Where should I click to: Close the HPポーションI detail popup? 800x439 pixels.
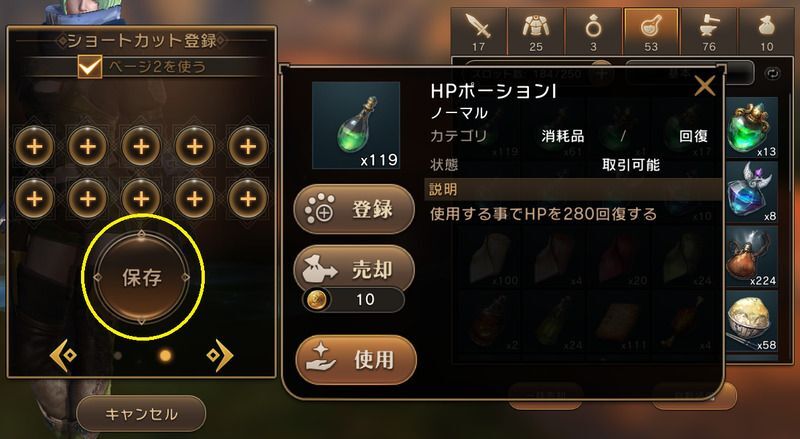(x=705, y=87)
